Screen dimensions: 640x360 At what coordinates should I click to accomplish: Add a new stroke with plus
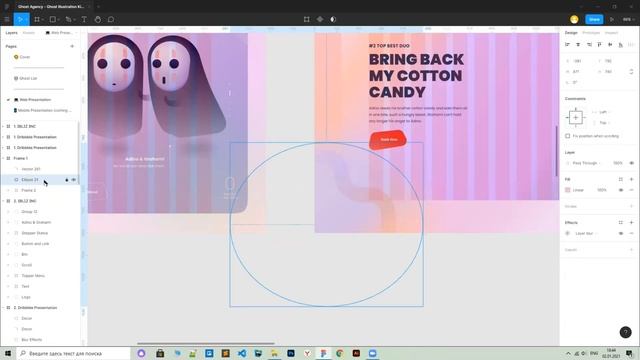[631, 206]
